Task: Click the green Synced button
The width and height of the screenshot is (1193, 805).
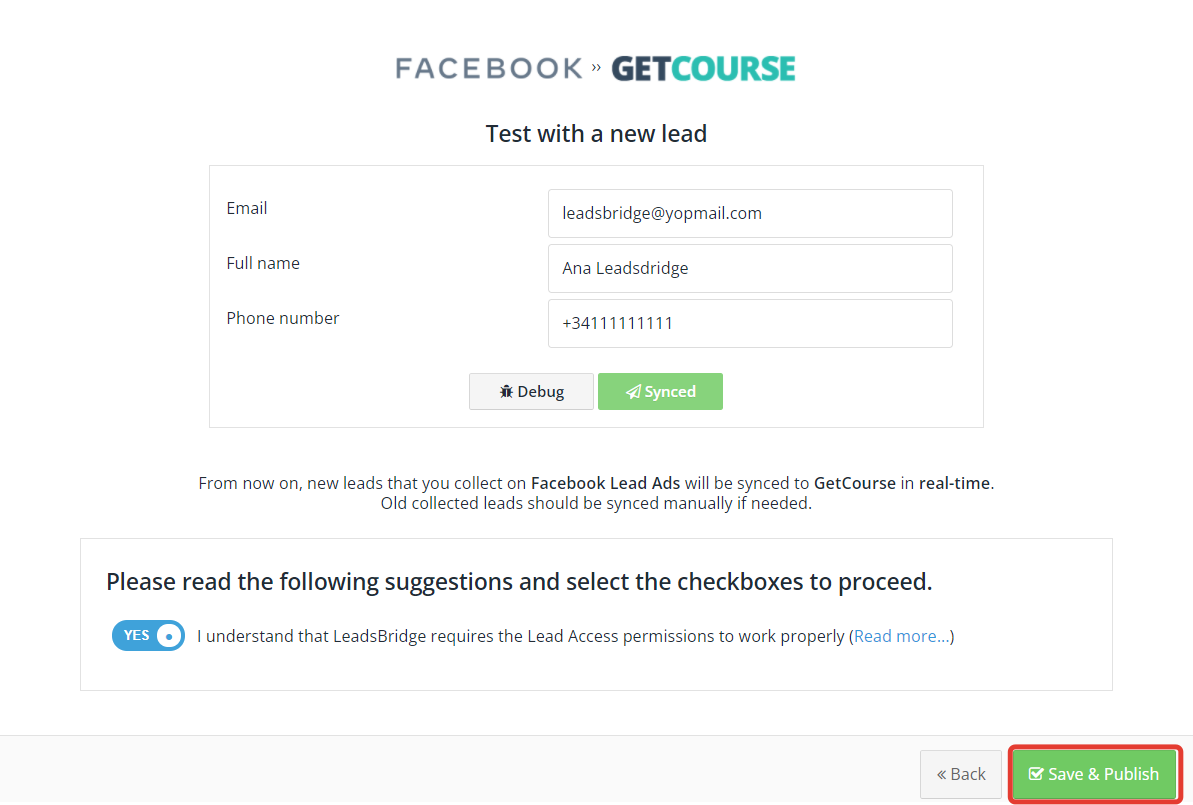Action: [660, 392]
